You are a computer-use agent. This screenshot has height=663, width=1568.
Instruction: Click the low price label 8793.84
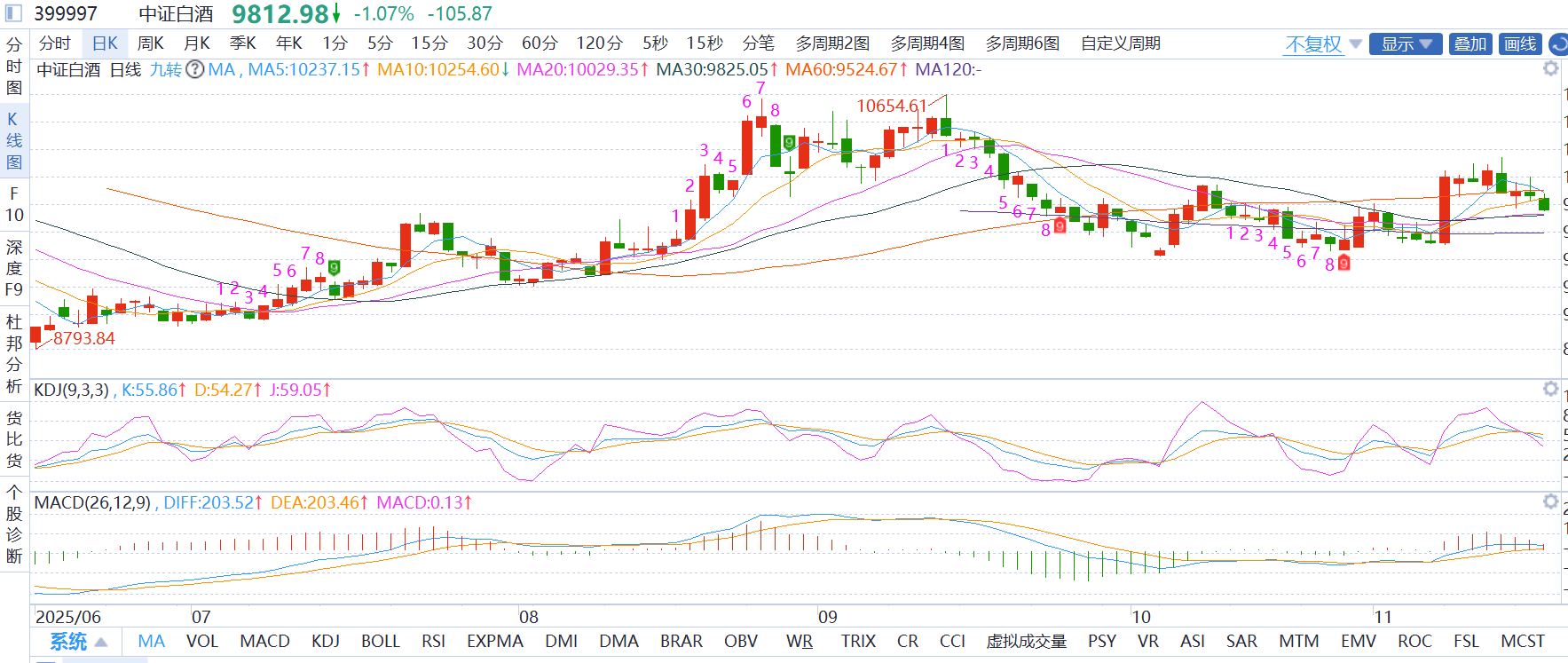tap(84, 338)
